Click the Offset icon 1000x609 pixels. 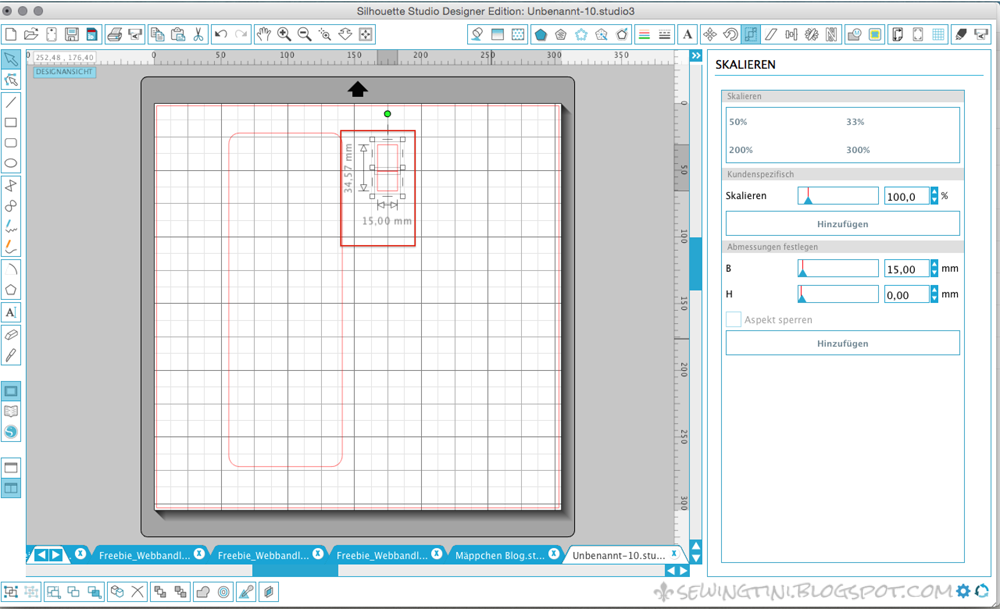(223, 592)
